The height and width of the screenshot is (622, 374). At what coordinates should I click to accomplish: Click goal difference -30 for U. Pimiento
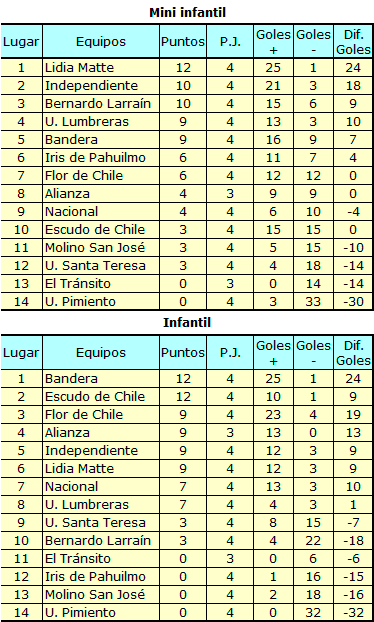tap(353, 301)
